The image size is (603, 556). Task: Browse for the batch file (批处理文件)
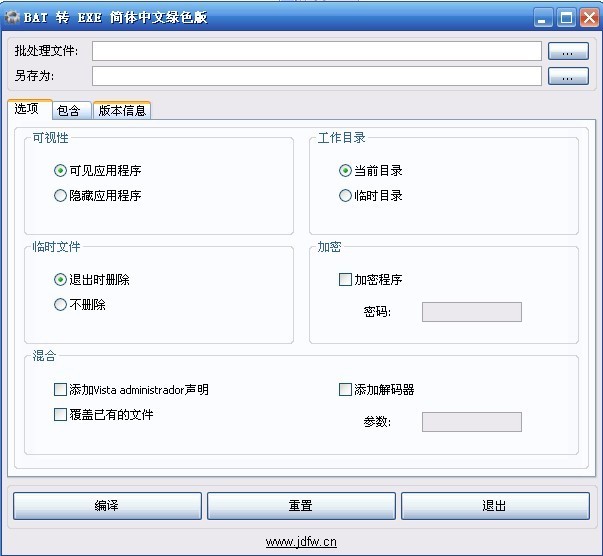click(x=568, y=51)
